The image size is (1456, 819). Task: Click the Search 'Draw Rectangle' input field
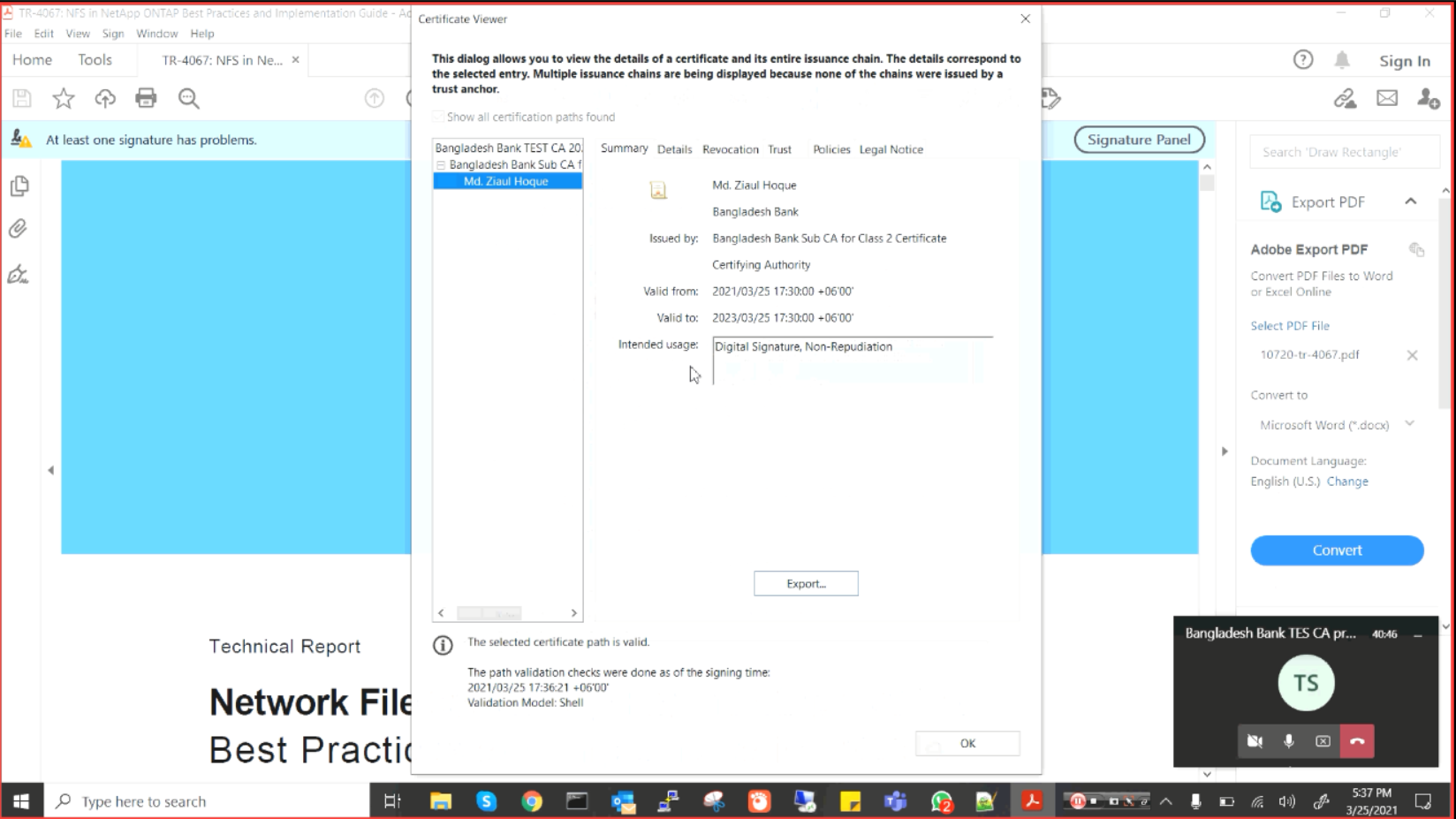click(x=1344, y=152)
